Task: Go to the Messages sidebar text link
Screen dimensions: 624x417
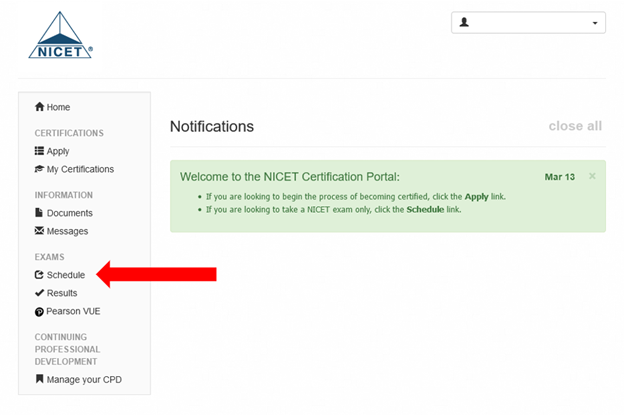Action: [67, 231]
